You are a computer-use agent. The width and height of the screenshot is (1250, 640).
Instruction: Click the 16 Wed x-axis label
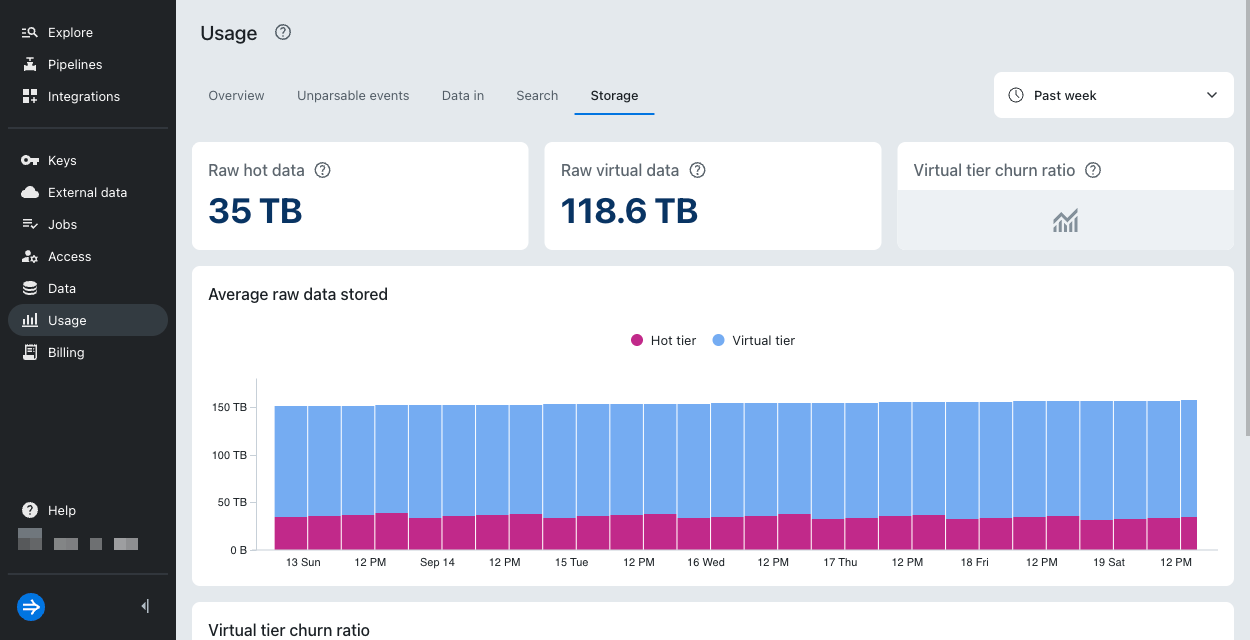706,562
